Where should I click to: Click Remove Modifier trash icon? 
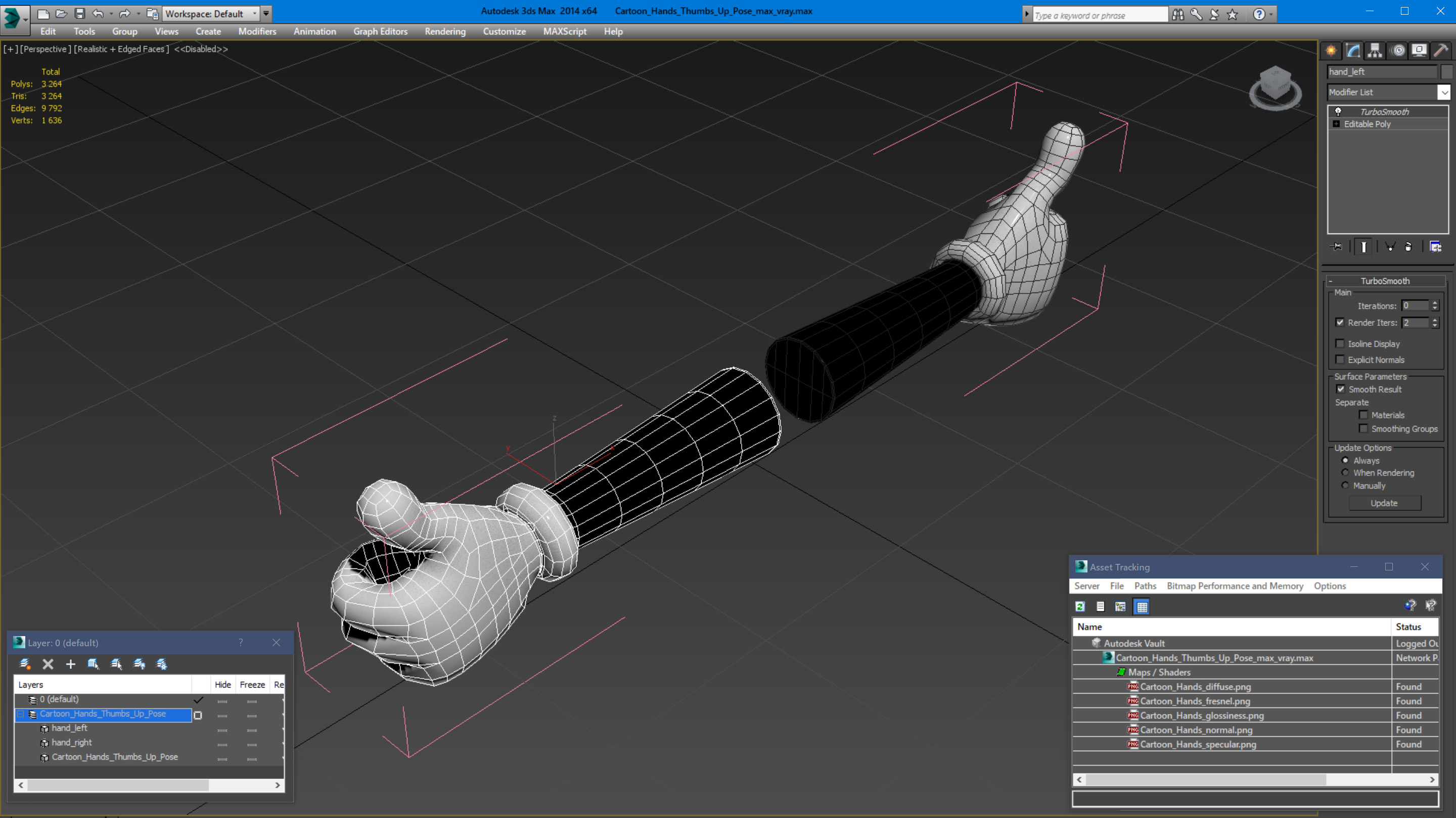pos(1408,246)
